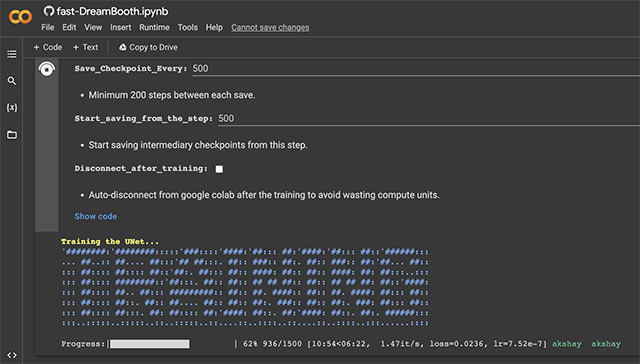The height and width of the screenshot is (364, 640).
Task: Click the Copy to Drive button
Action: point(148,47)
